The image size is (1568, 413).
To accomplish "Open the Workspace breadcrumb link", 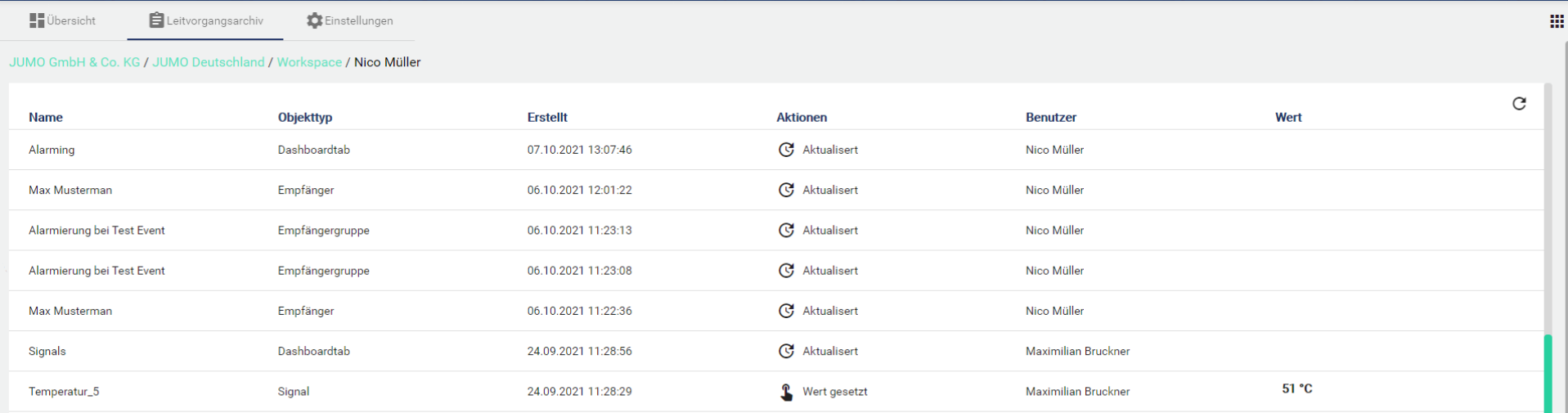I will pos(309,62).
